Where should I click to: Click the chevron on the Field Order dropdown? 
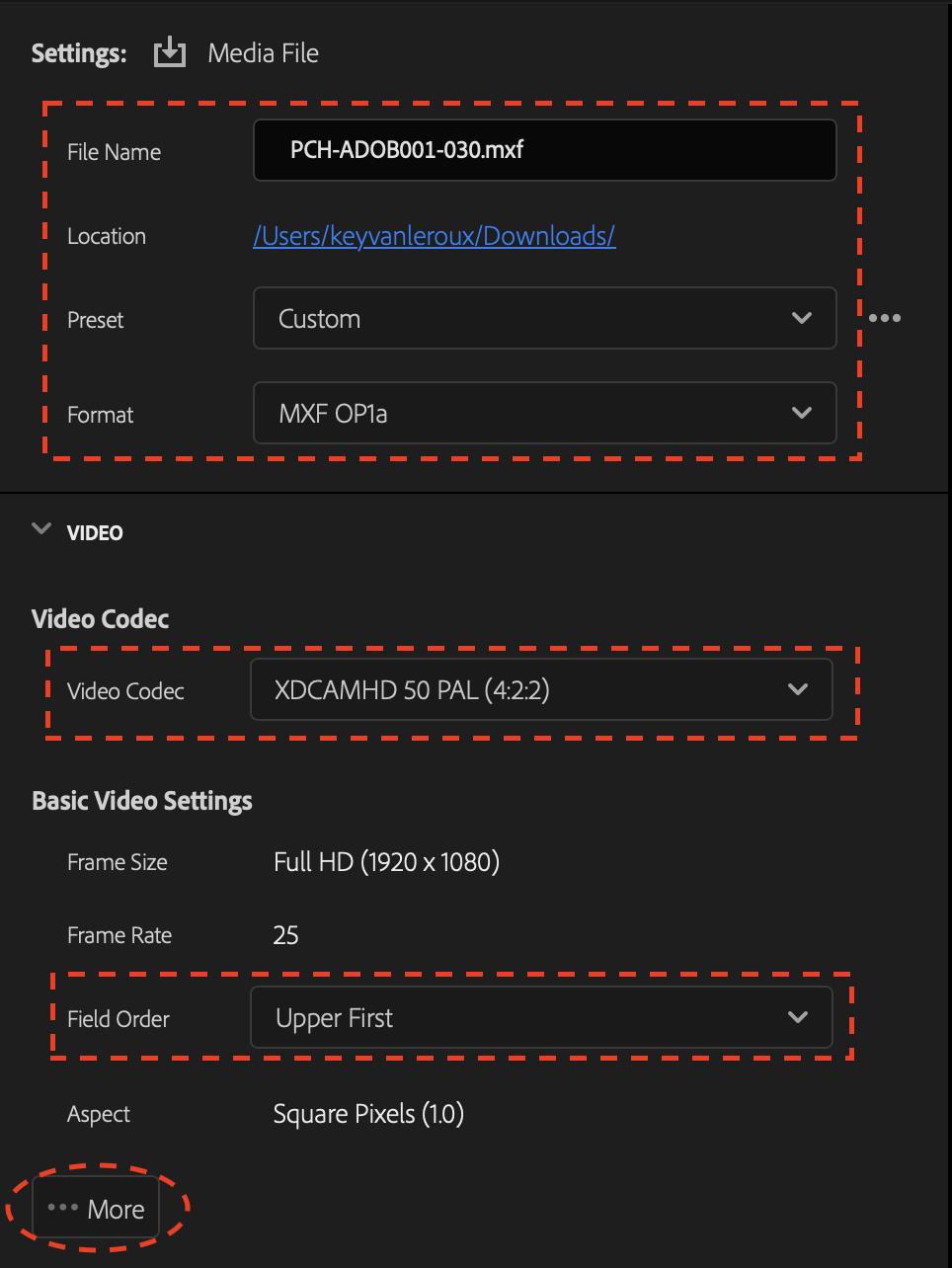798,1017
